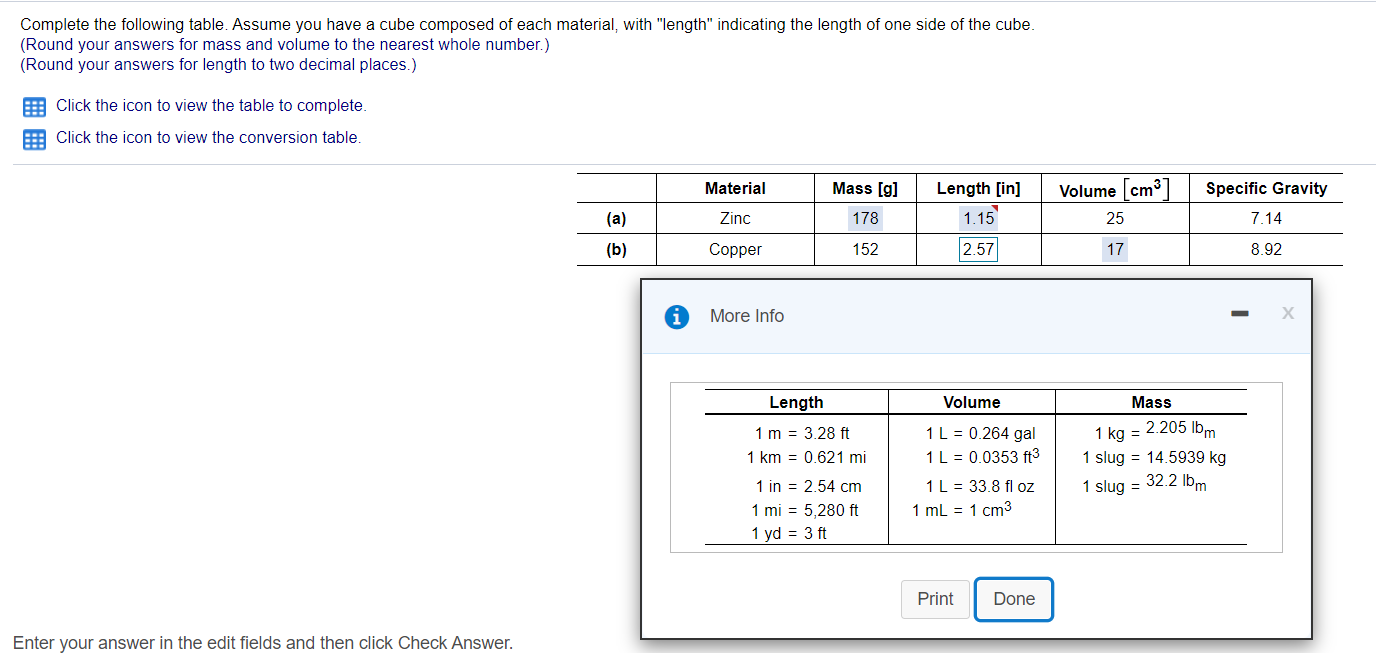
Task: Select the Zinc length field showing 1.15
Action: click(978, 218)
